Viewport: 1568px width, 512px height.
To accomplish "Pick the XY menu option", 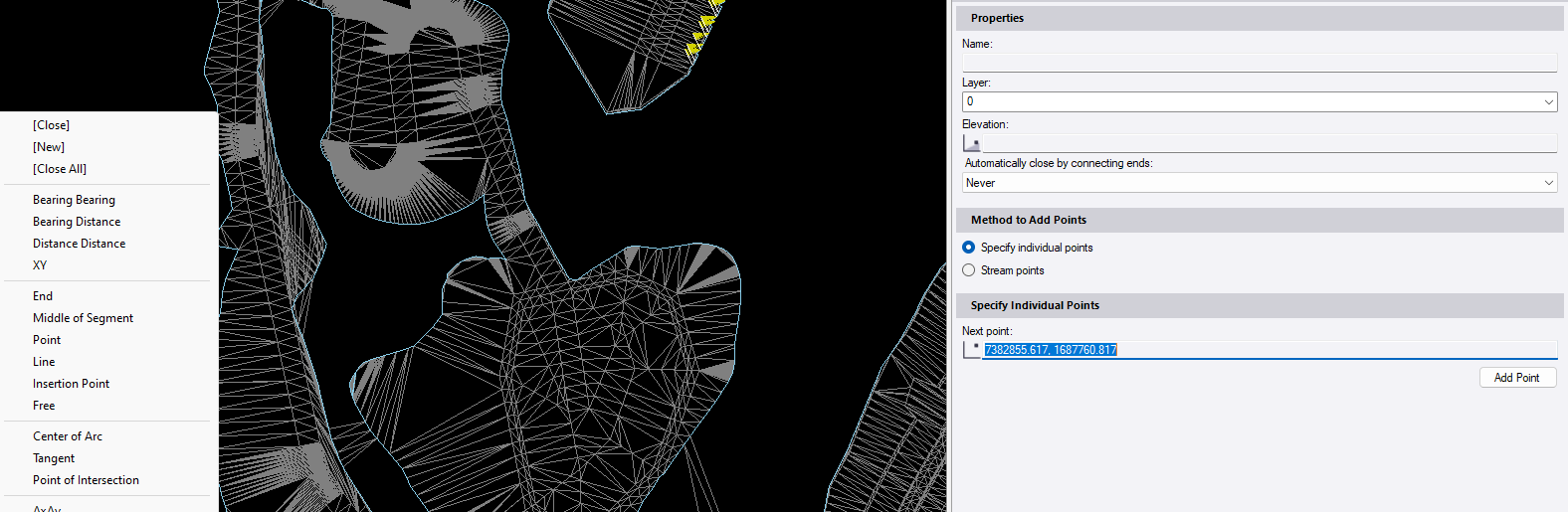I will 40,265.
